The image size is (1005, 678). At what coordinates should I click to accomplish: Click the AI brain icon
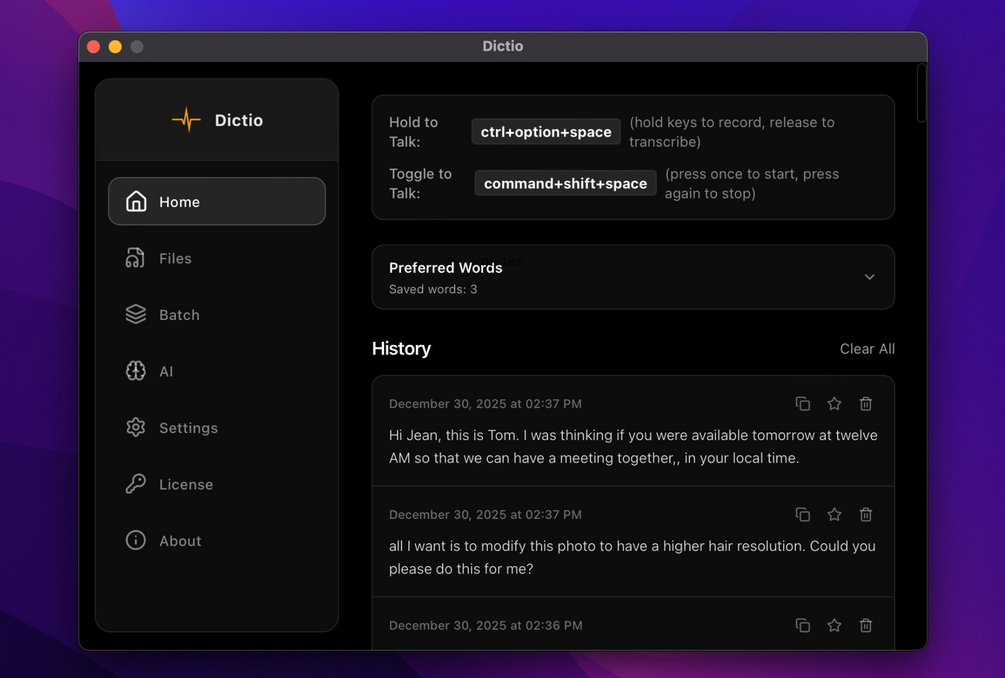135,371
